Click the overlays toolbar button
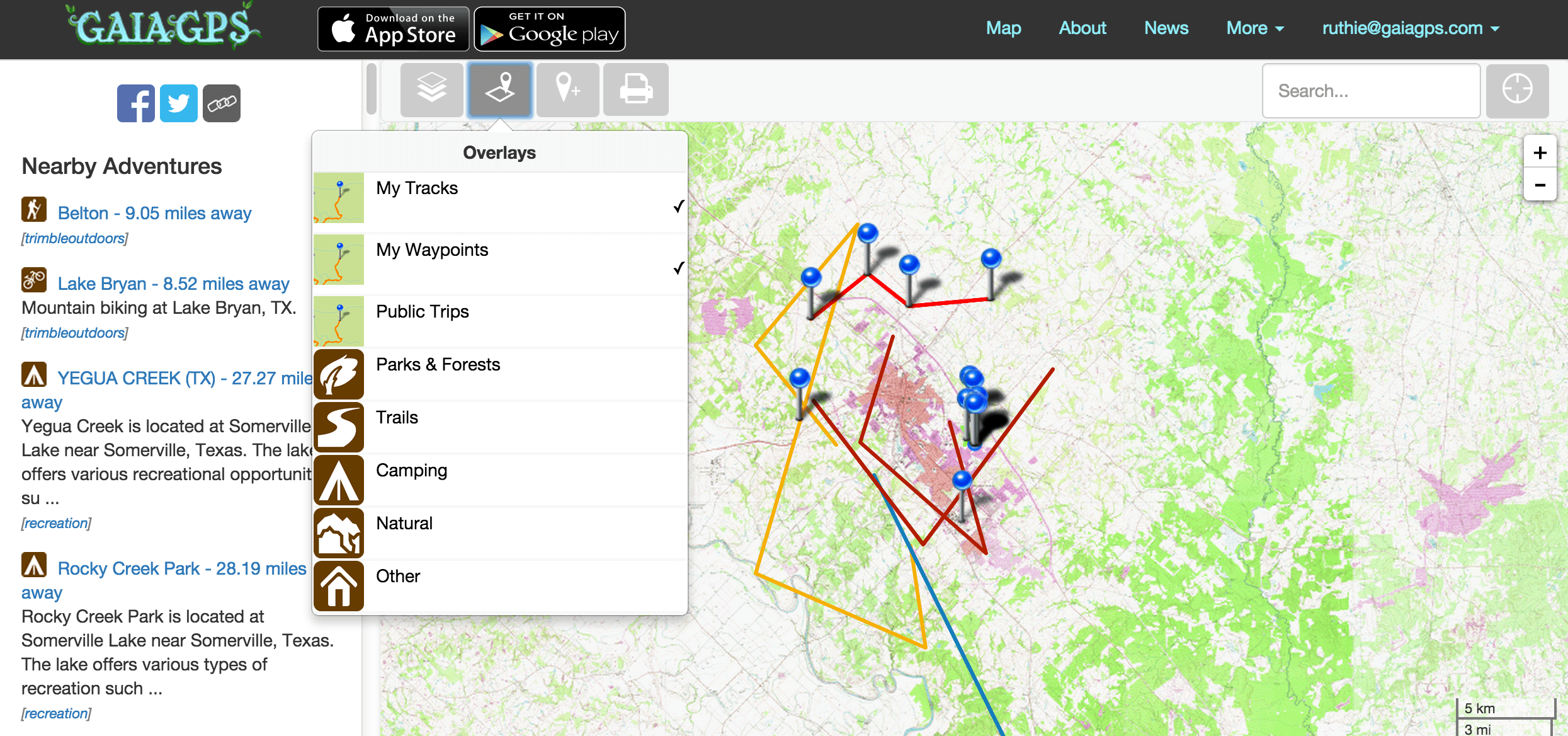Image resolution: width=1568 pixels, height=736 pixels. click(x=500, y=89)
